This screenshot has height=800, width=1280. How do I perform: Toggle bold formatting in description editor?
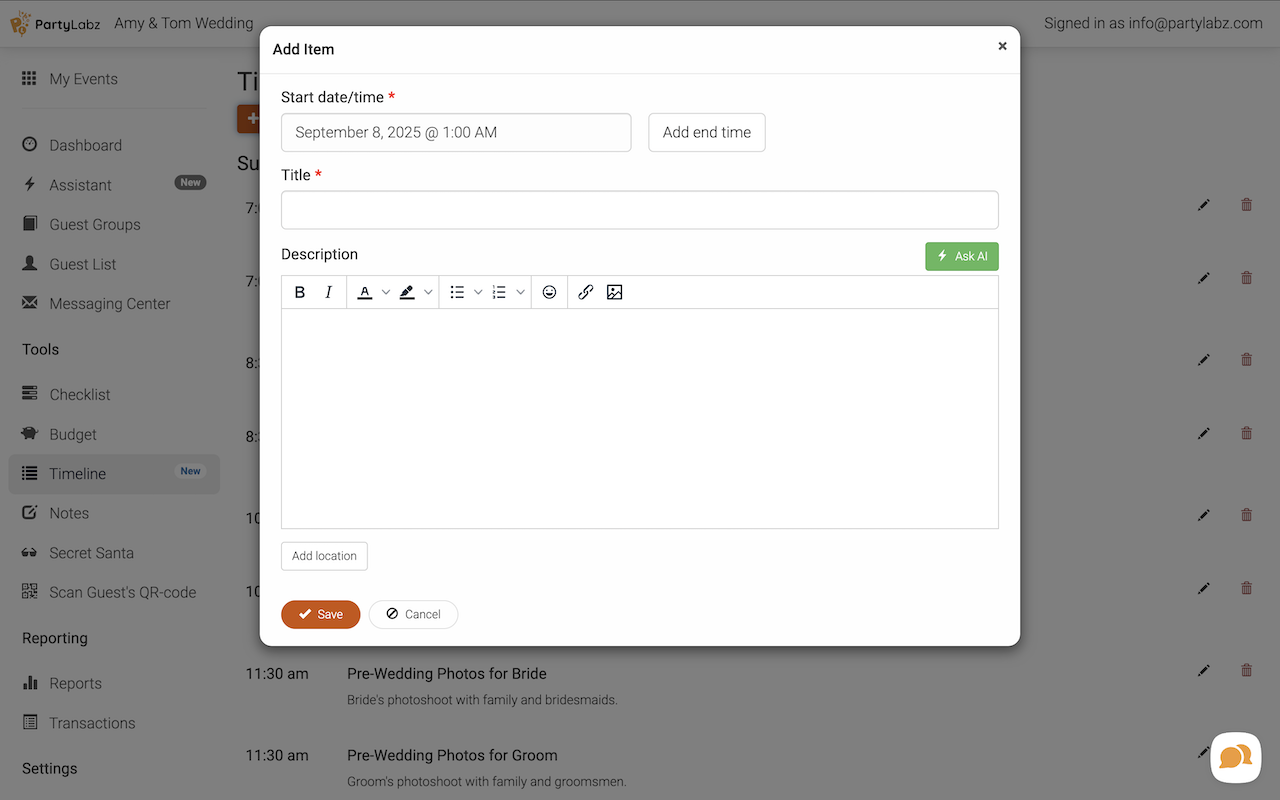click(300, 292)
